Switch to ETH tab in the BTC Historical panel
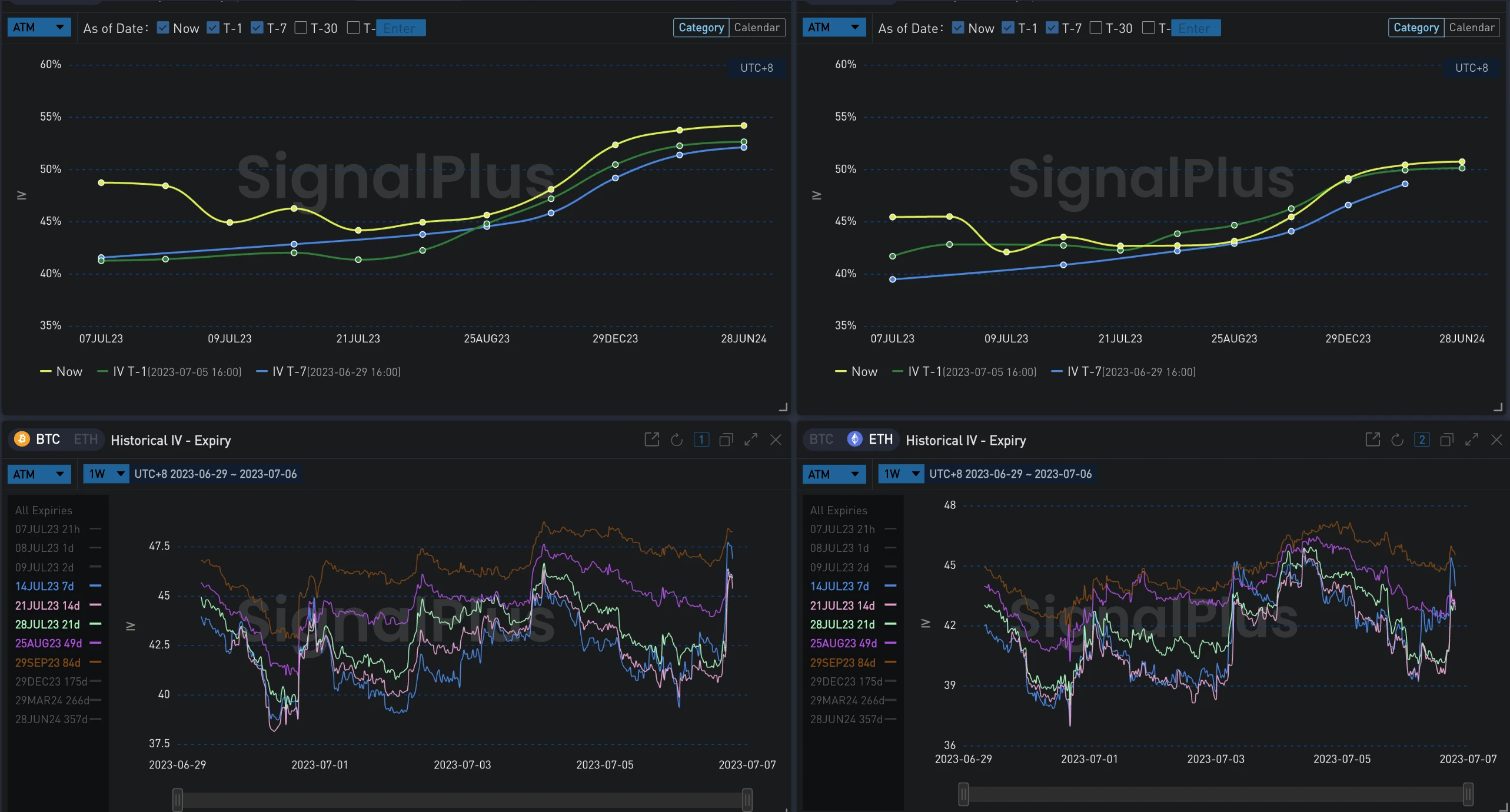1510x812 pixels. [x=85, y=440]
